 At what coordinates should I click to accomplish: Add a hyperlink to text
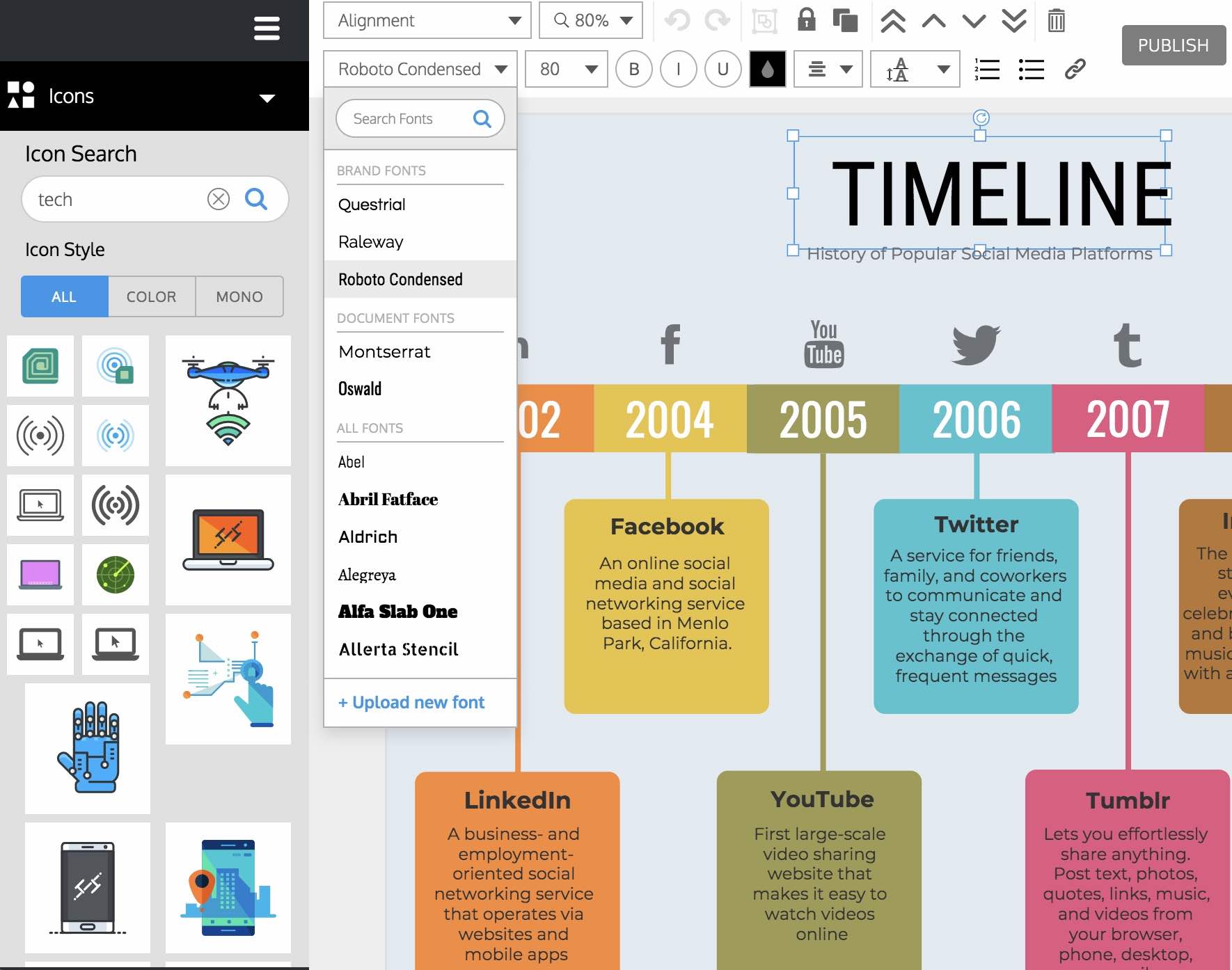pos(1075,69)
